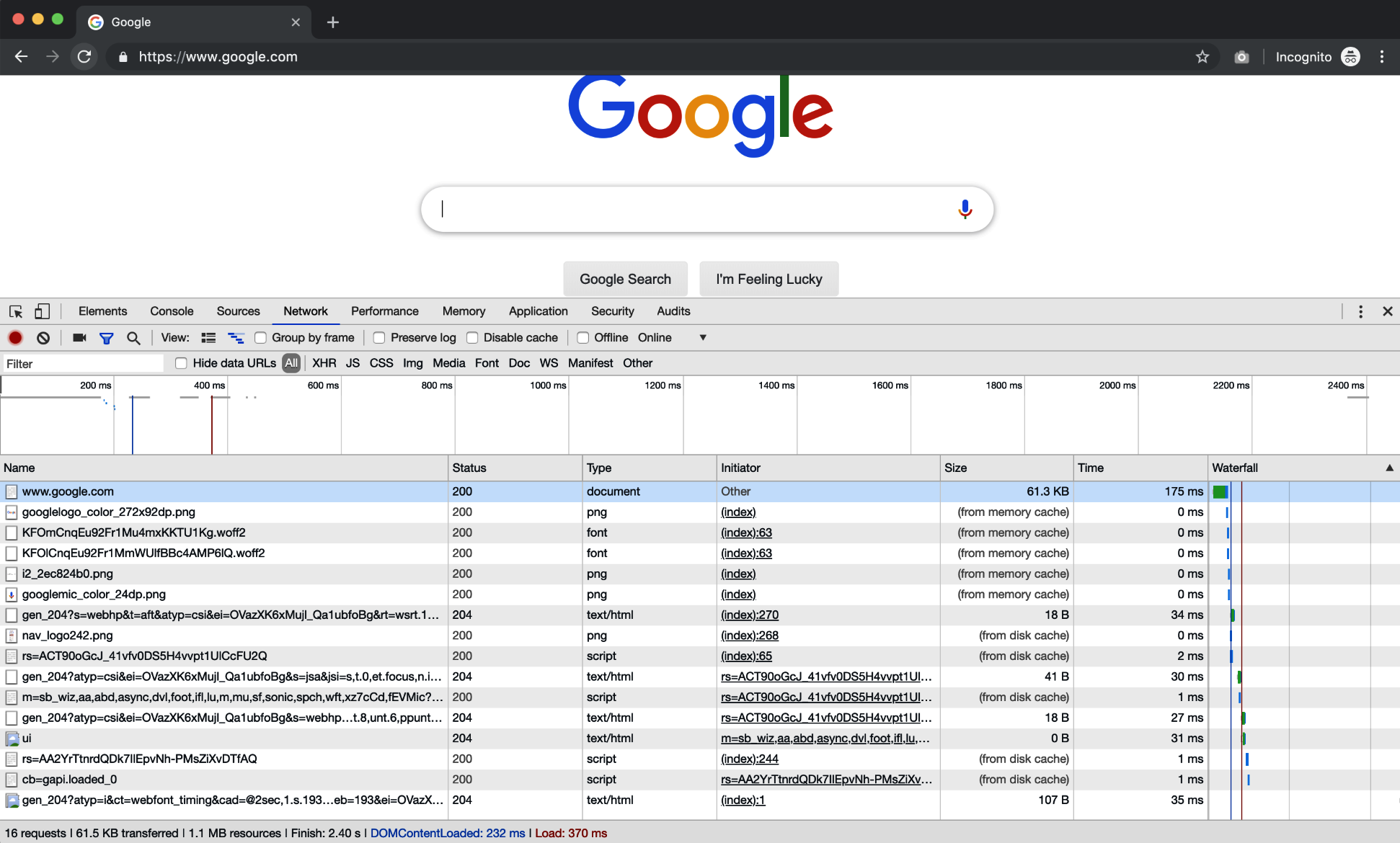Clear the network log with clear icon

(x=43, y=337)
